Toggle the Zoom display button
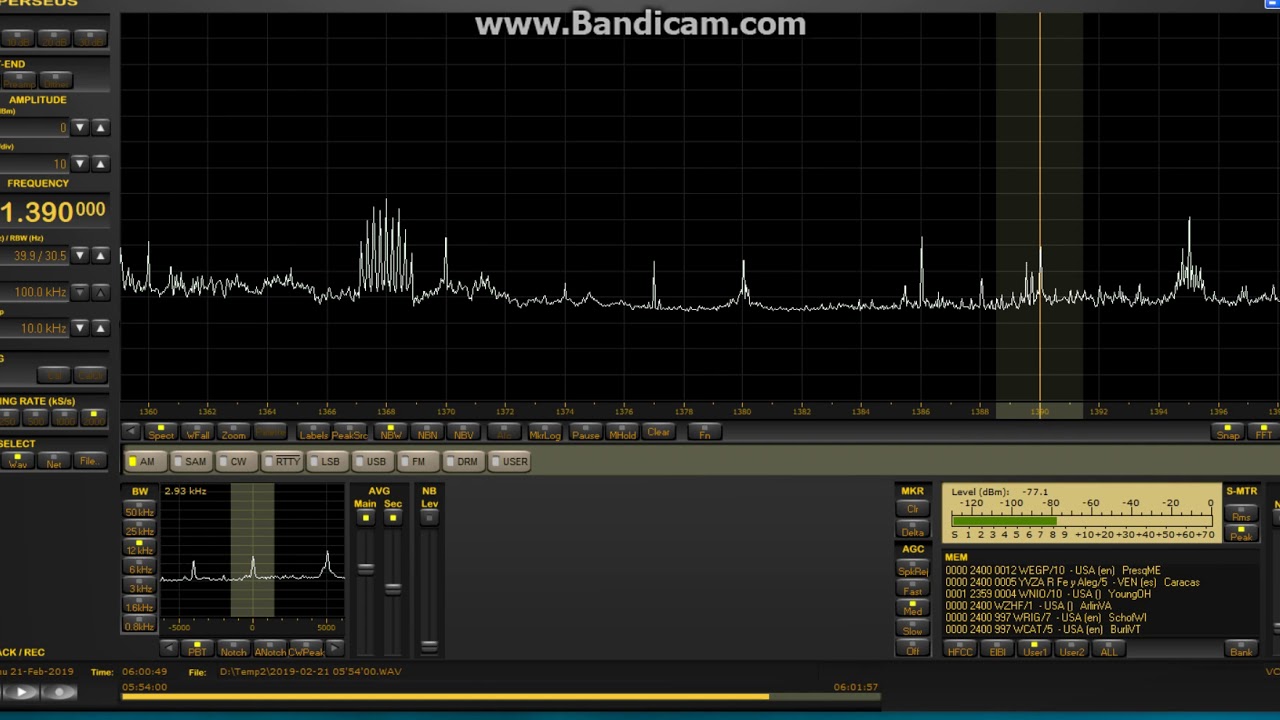This screenshot has height=720, width=1280. [234, 432]
